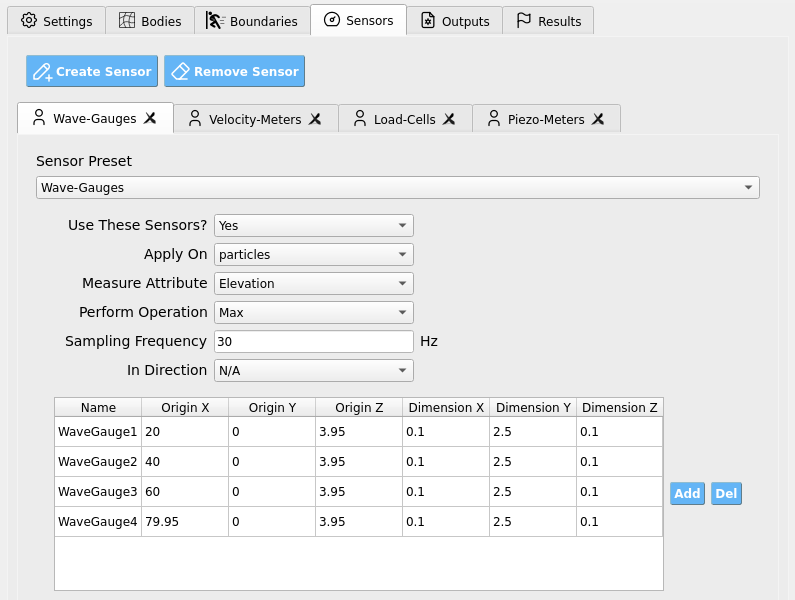Close the Wave-Gauges tab with its X icon
The height and width of the screenshot is (600, 795).
click(150, 118)
